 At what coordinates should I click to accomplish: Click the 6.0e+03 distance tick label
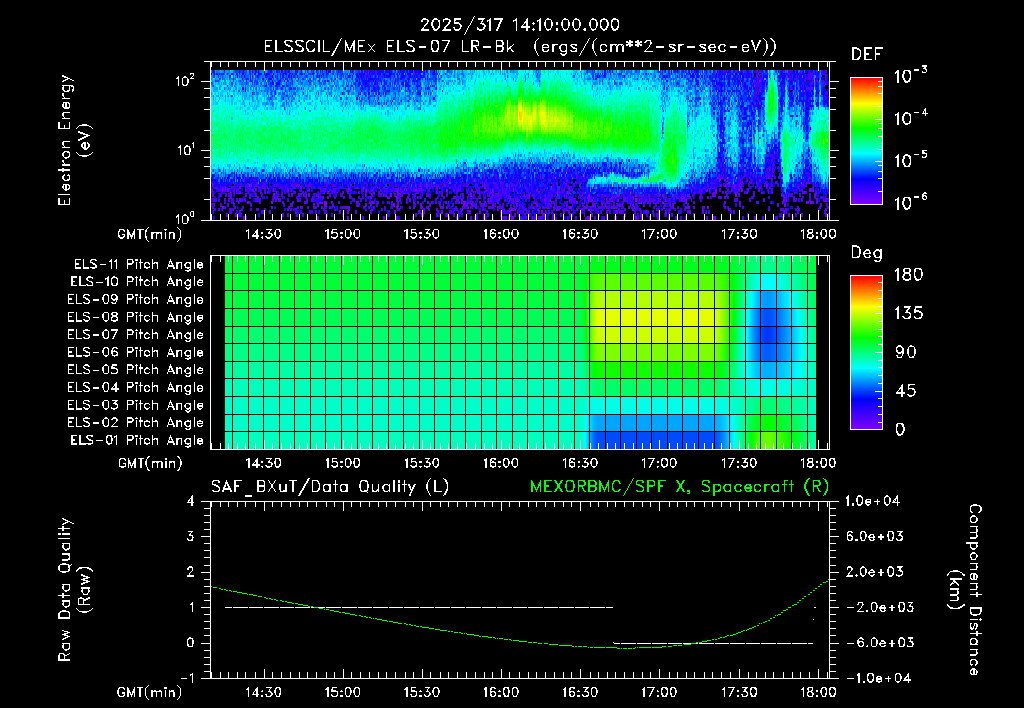click(x=874, y=536)
